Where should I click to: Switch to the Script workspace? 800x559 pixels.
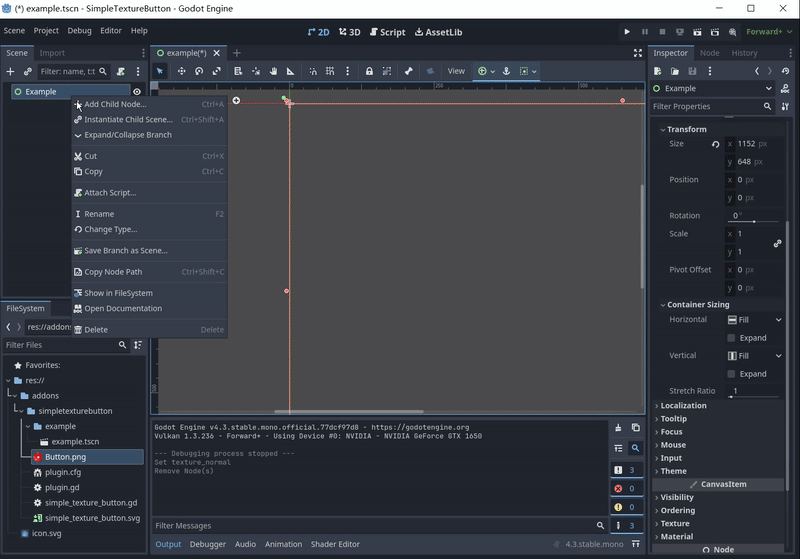[387, 32]
